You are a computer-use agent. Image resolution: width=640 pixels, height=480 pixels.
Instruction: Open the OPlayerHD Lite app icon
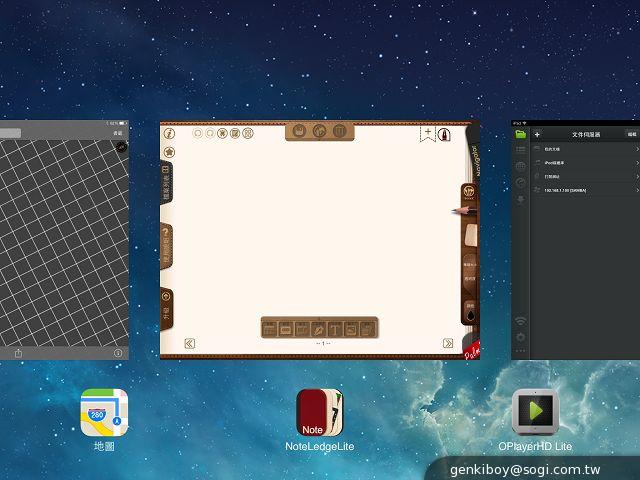coord(535,413)
